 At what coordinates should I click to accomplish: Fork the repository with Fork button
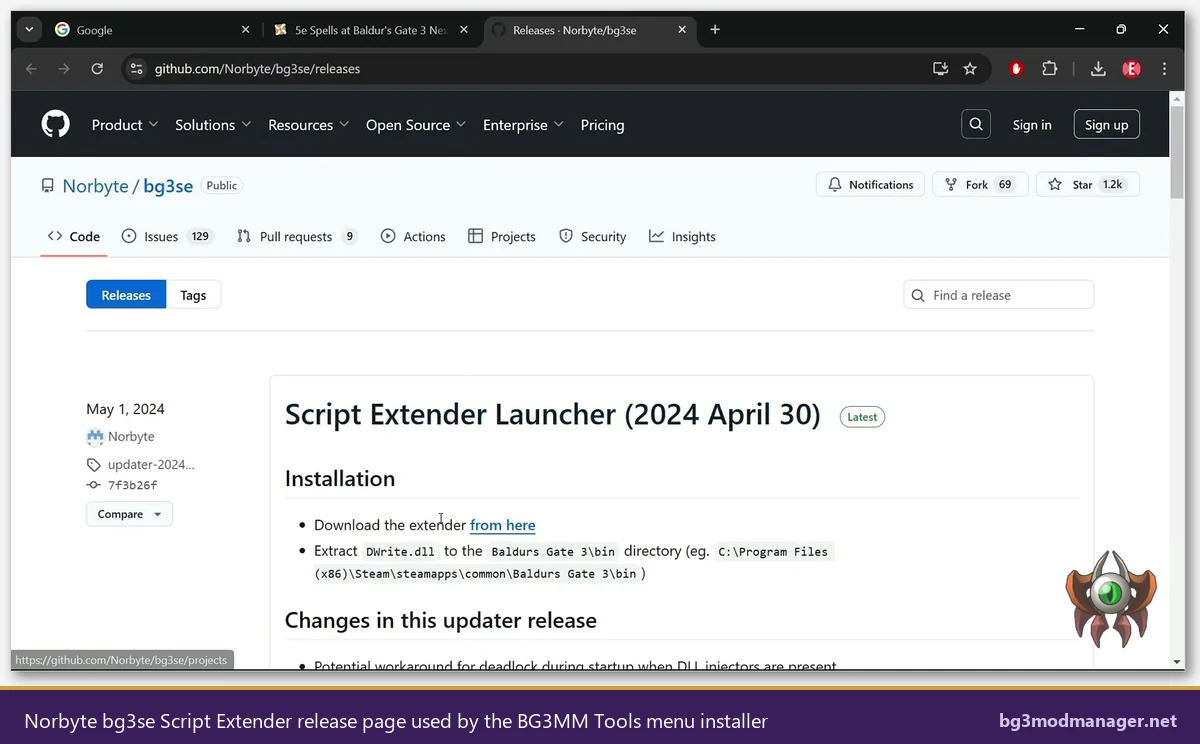tap(980, 185)
